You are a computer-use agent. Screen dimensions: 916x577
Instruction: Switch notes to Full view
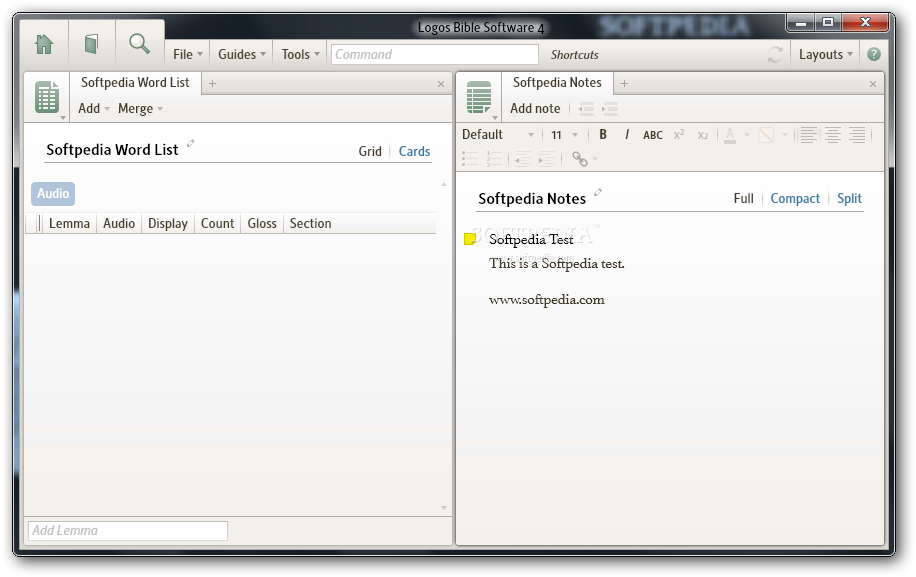(x=743, y=199)
